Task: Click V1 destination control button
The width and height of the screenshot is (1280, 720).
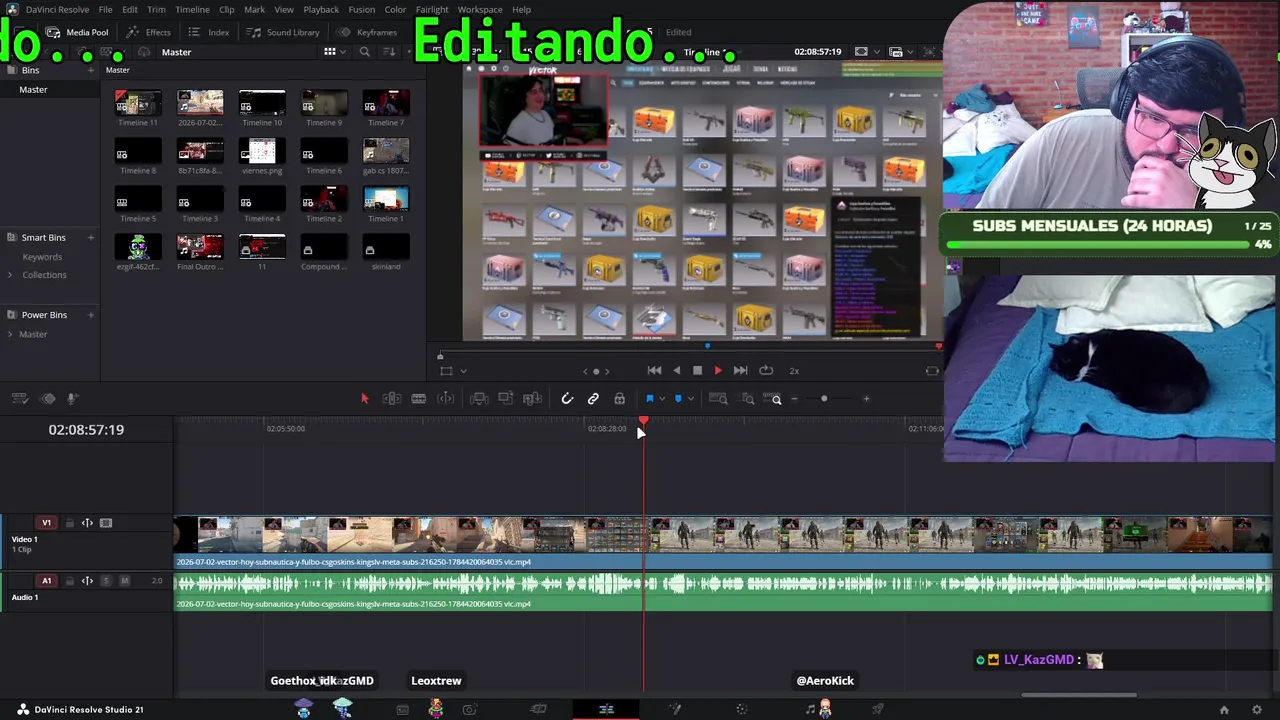Action: pos(46,523)
